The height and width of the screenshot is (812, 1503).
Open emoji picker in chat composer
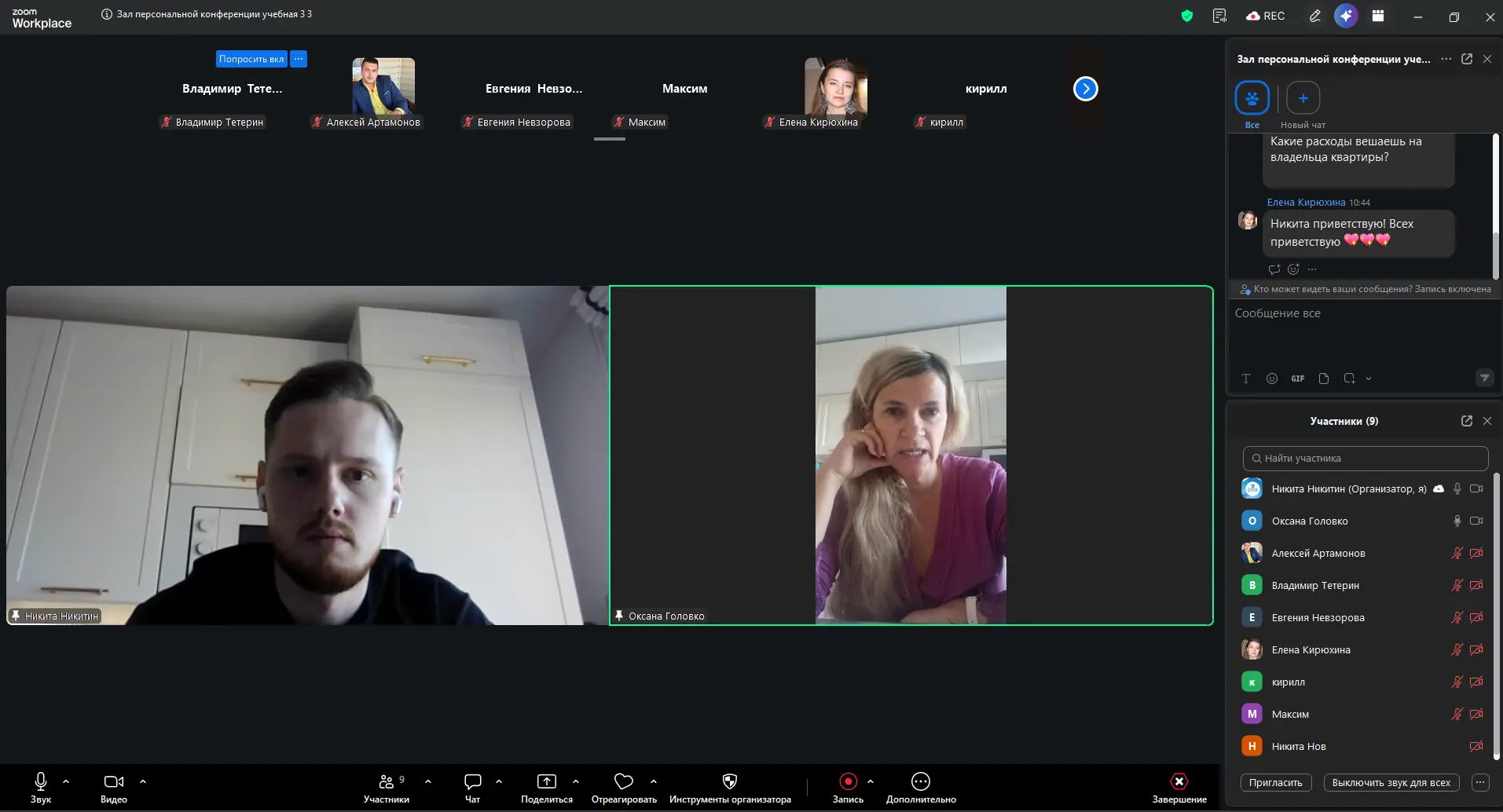pyautogui.click(x=1272, y=379)
